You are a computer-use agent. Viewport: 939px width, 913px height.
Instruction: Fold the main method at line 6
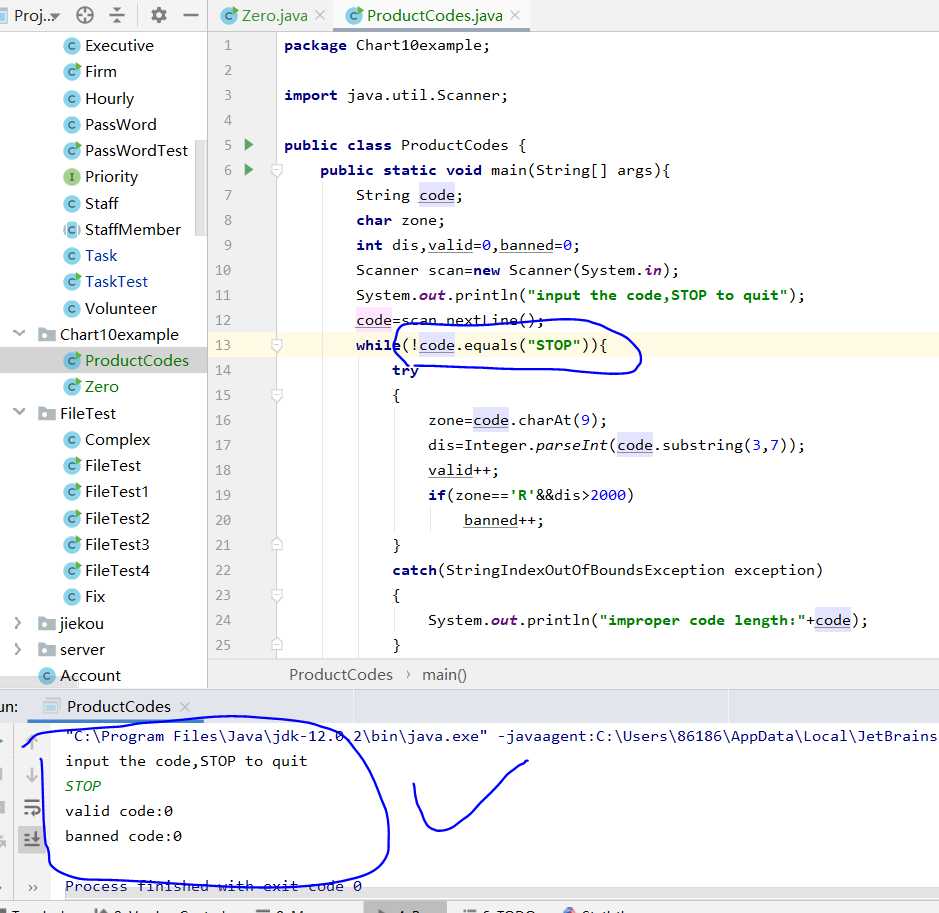point(276,171)
